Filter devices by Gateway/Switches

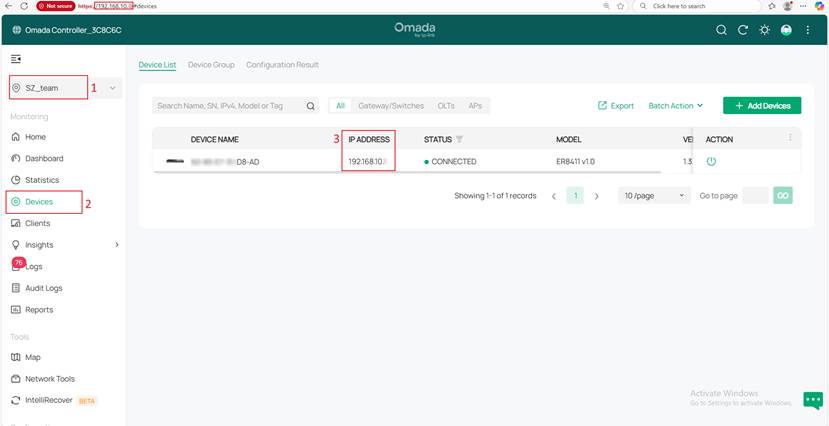point(391,105)
